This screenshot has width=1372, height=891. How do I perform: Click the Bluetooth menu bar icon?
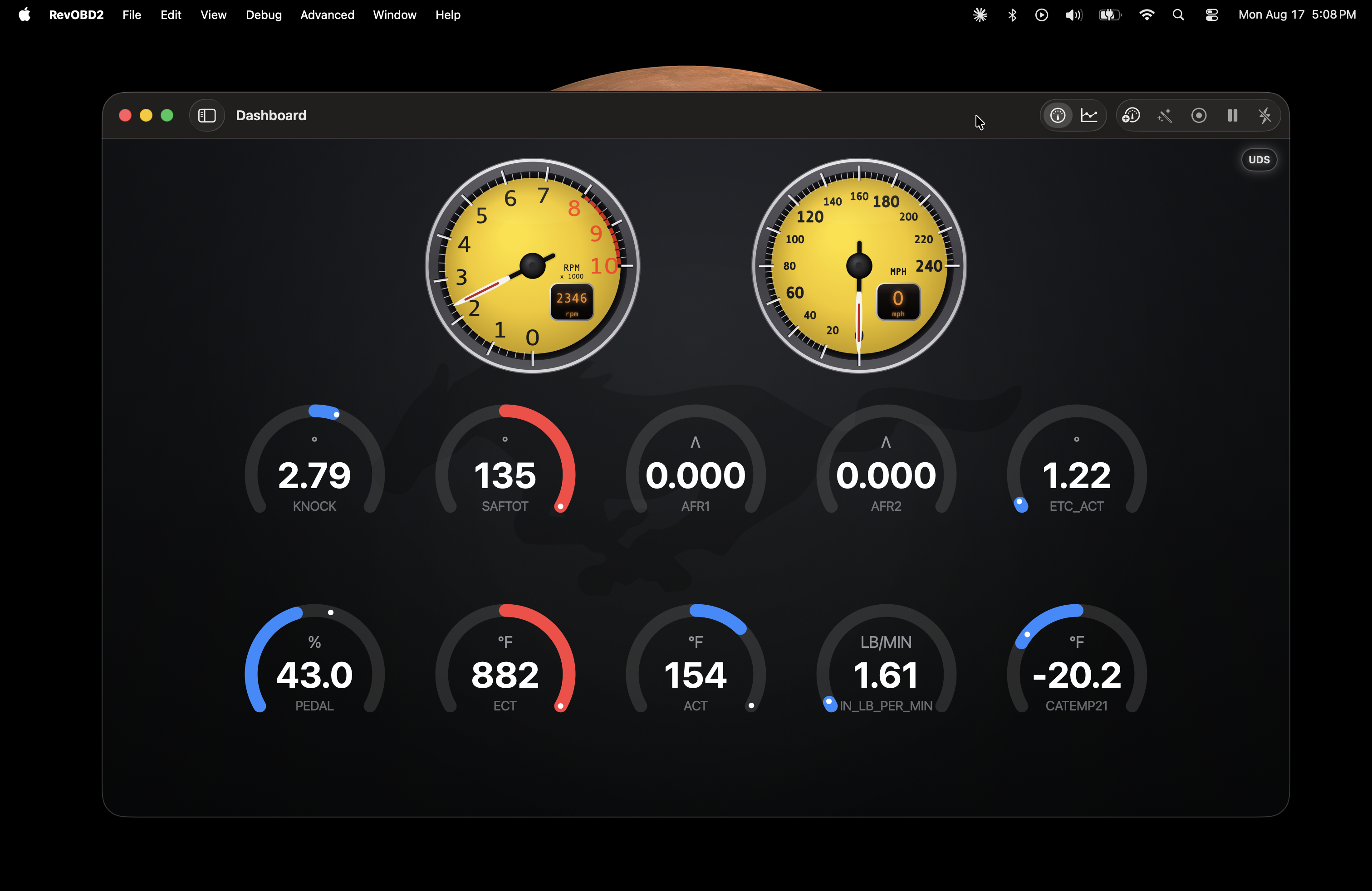point(1012,15)
